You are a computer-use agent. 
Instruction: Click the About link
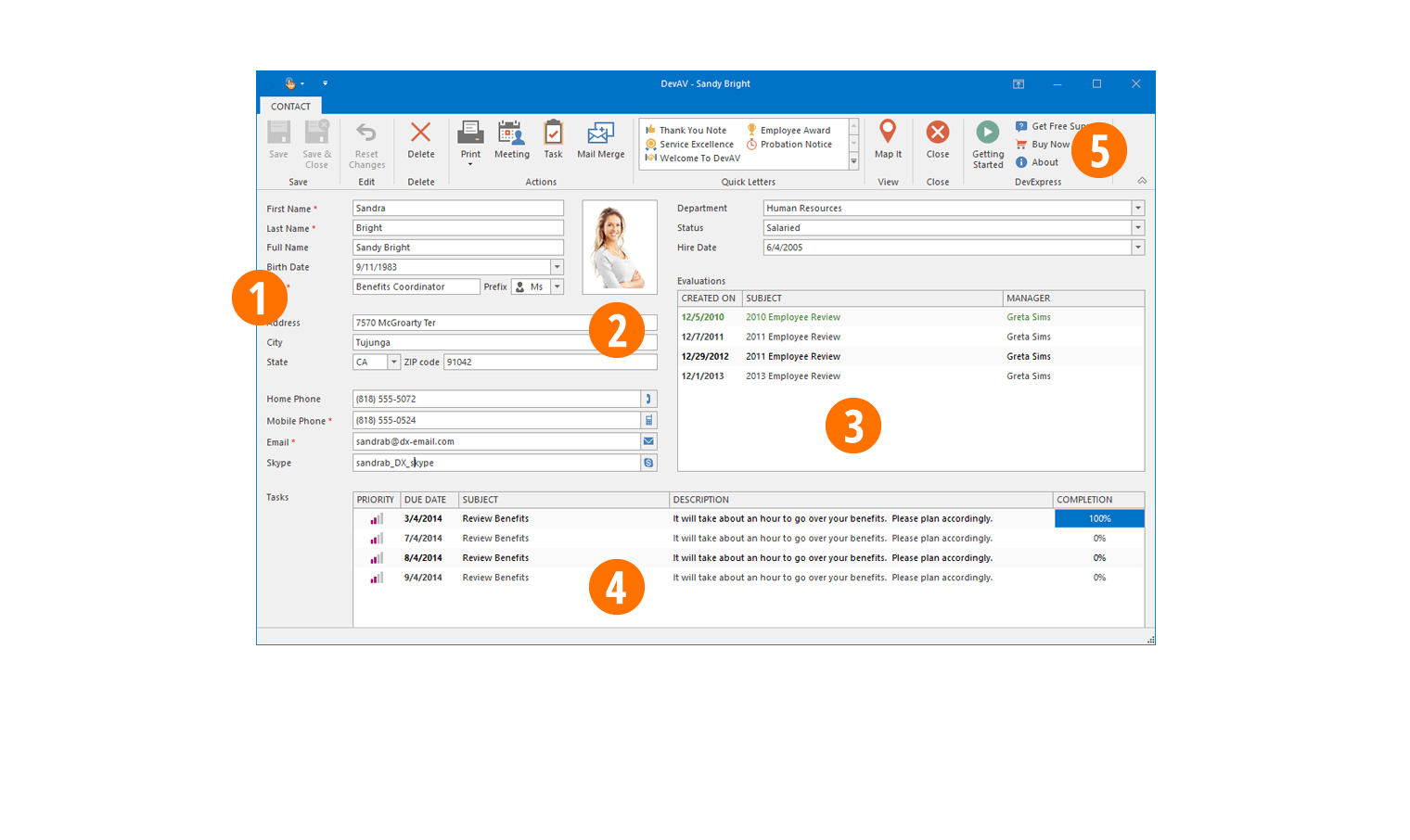click(x=1045, y=162)
